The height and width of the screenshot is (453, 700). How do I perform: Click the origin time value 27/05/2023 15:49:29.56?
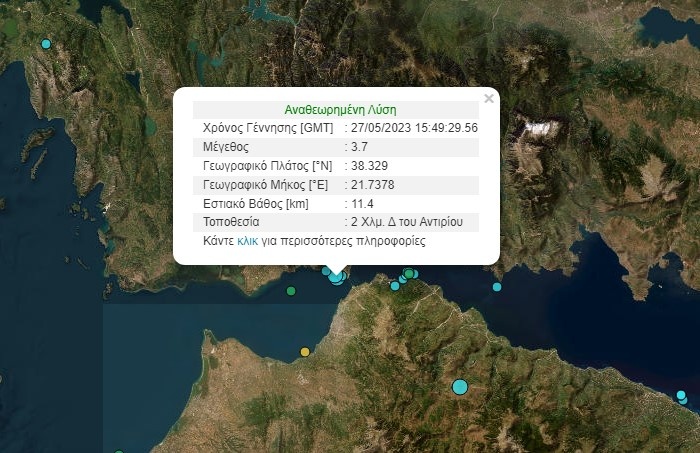point(414,128)
